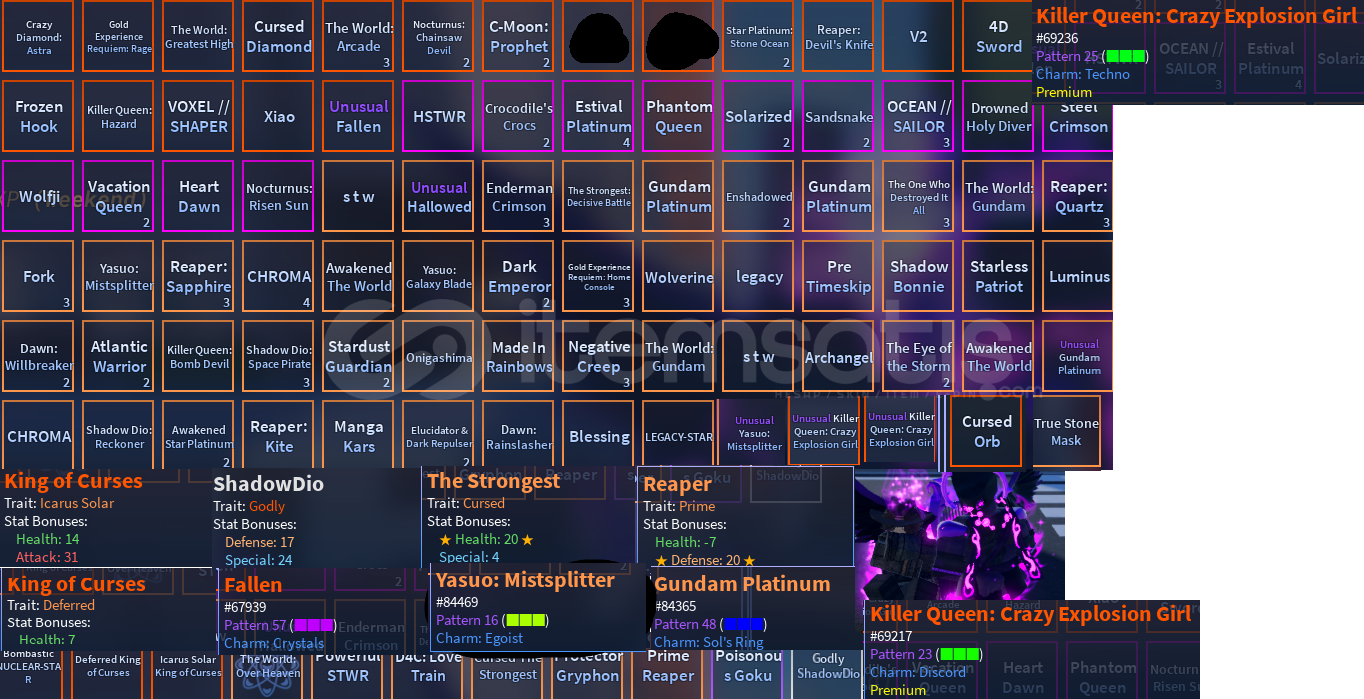The image size is (1364, 699).
Task: Select the Unusual Hallowed slot
Action: 439,196
